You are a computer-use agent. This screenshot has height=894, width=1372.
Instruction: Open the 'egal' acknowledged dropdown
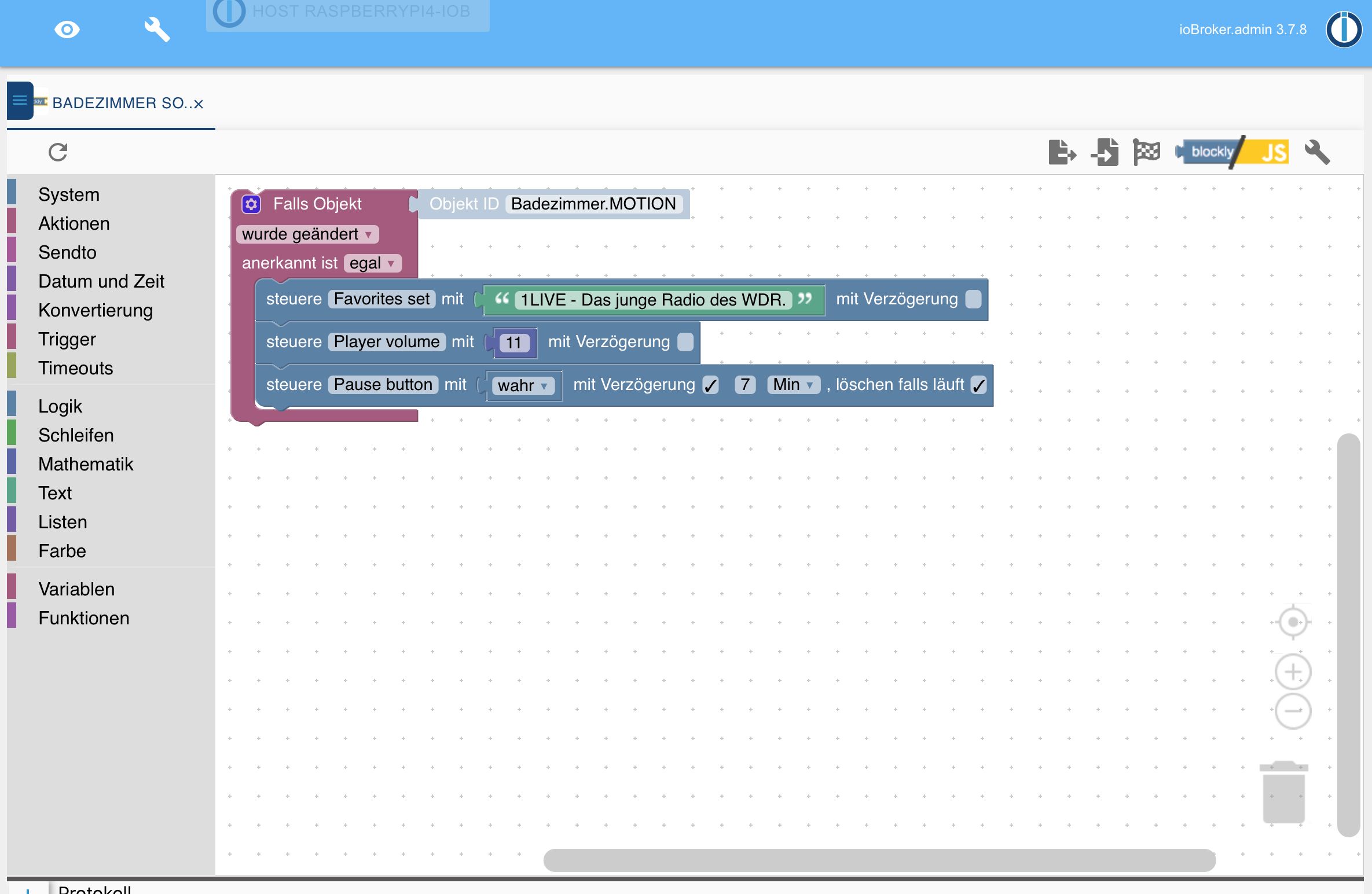[372, 263]
